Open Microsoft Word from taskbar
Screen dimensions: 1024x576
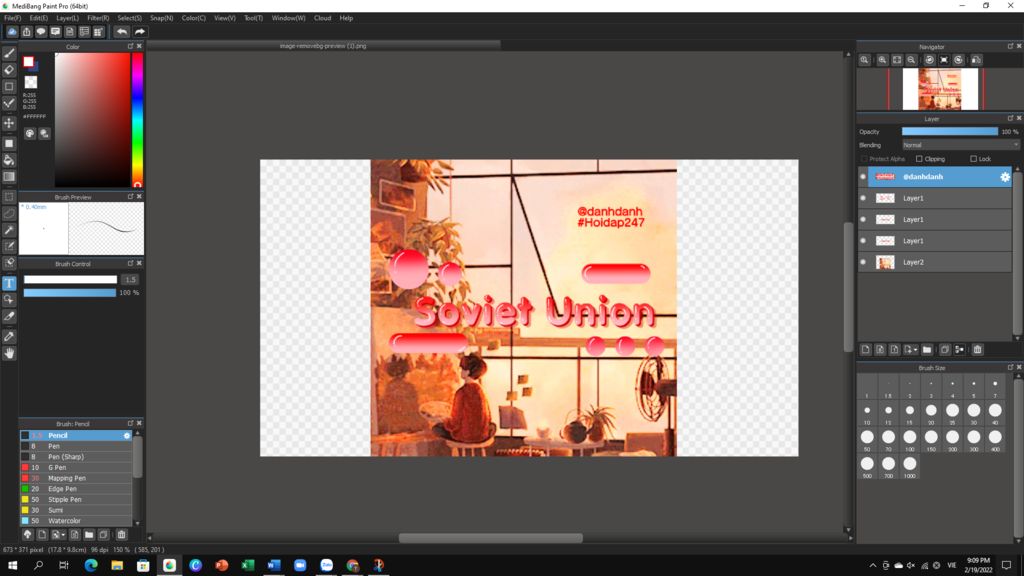(274, 565)
